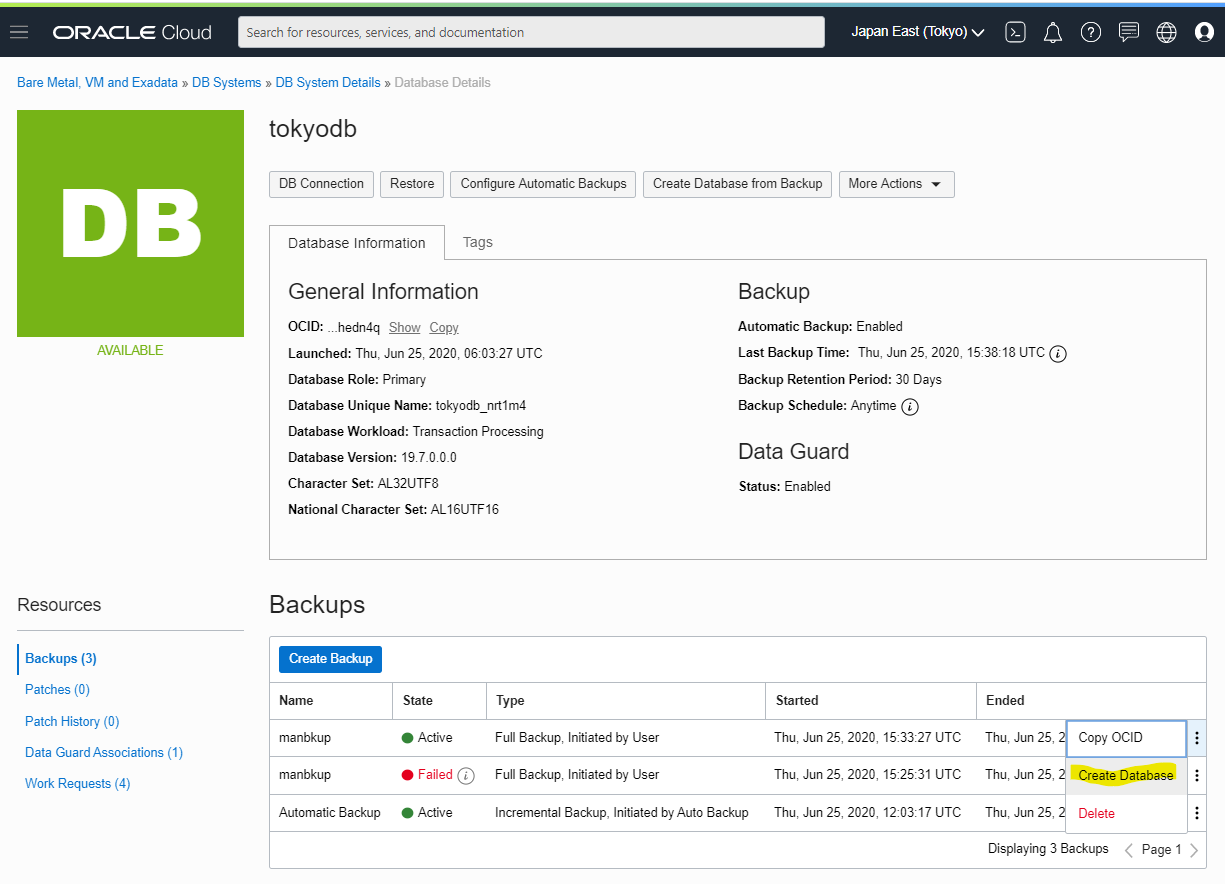Open the announcements bell icon

coord(1053,32)
